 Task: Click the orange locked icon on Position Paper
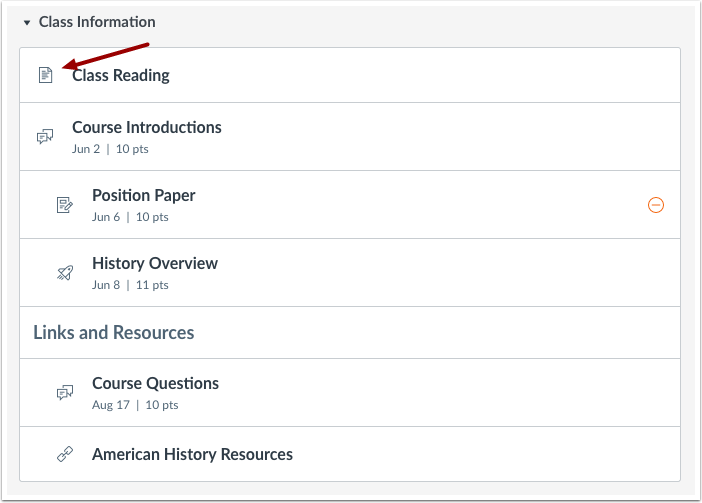pos(655,205)
